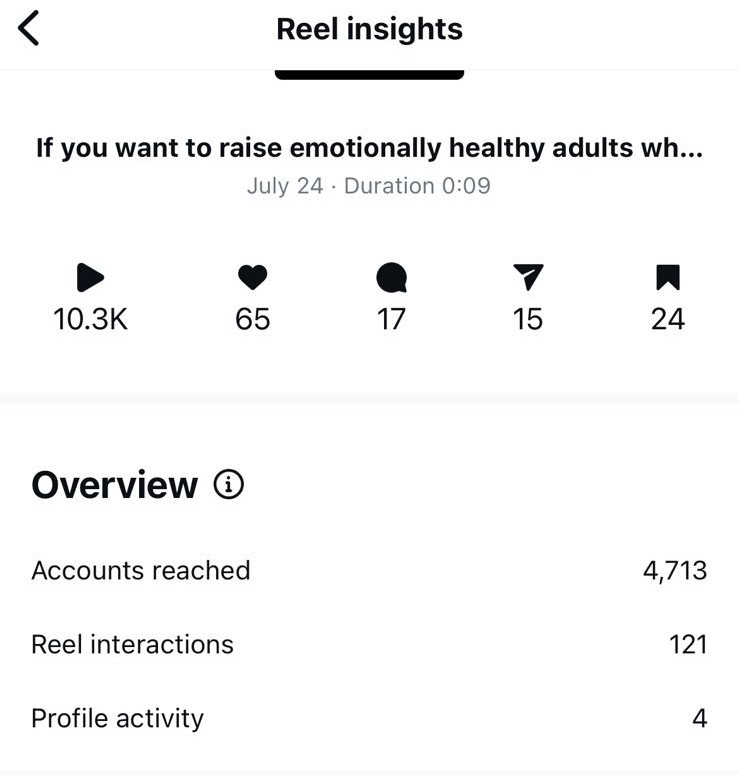The image size is (739, 775).
Task: Tap the saves bookmark icon
Action: coord(668,277)
